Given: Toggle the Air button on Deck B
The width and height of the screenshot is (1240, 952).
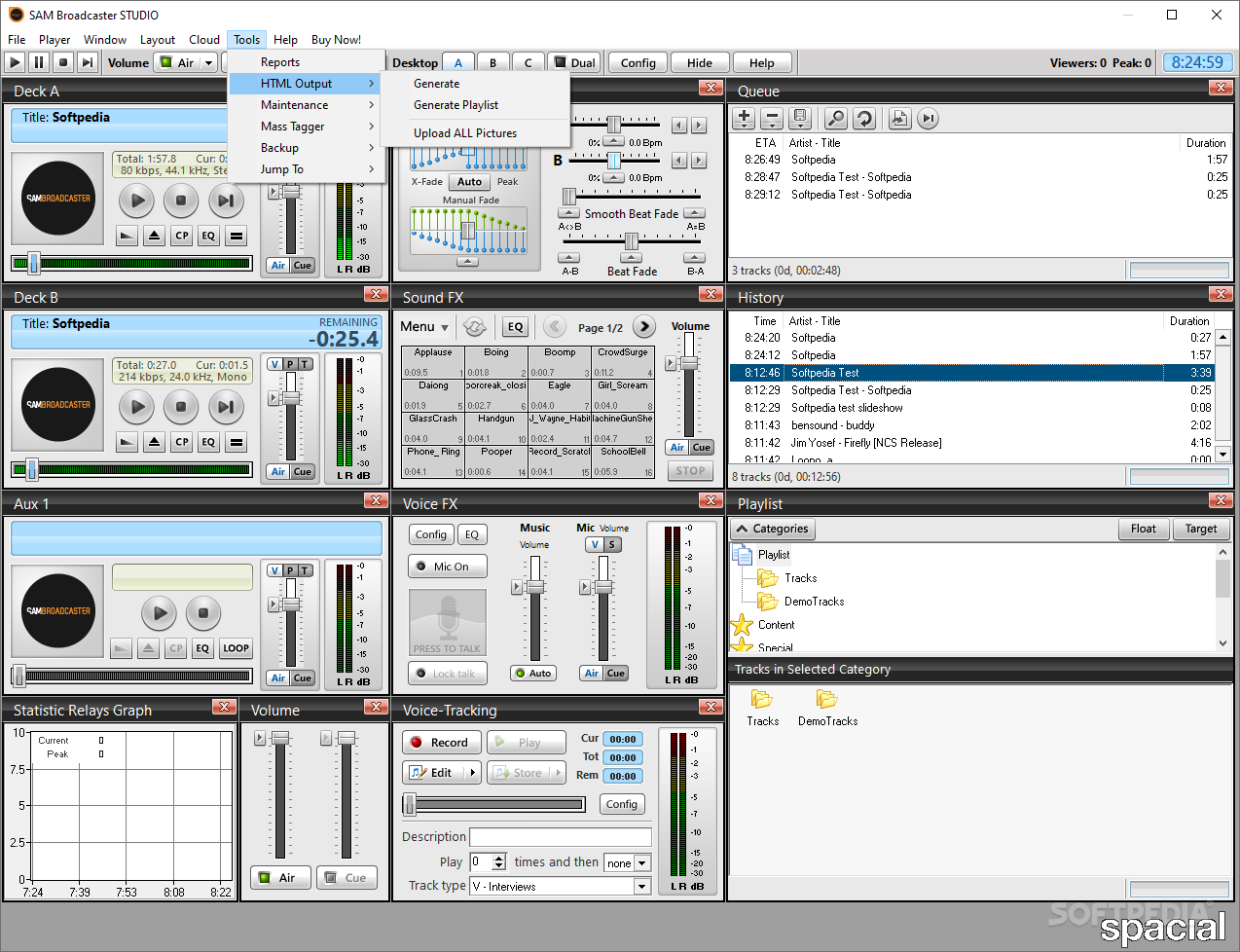Looking at the screenshot, I should tap(278, 471).
